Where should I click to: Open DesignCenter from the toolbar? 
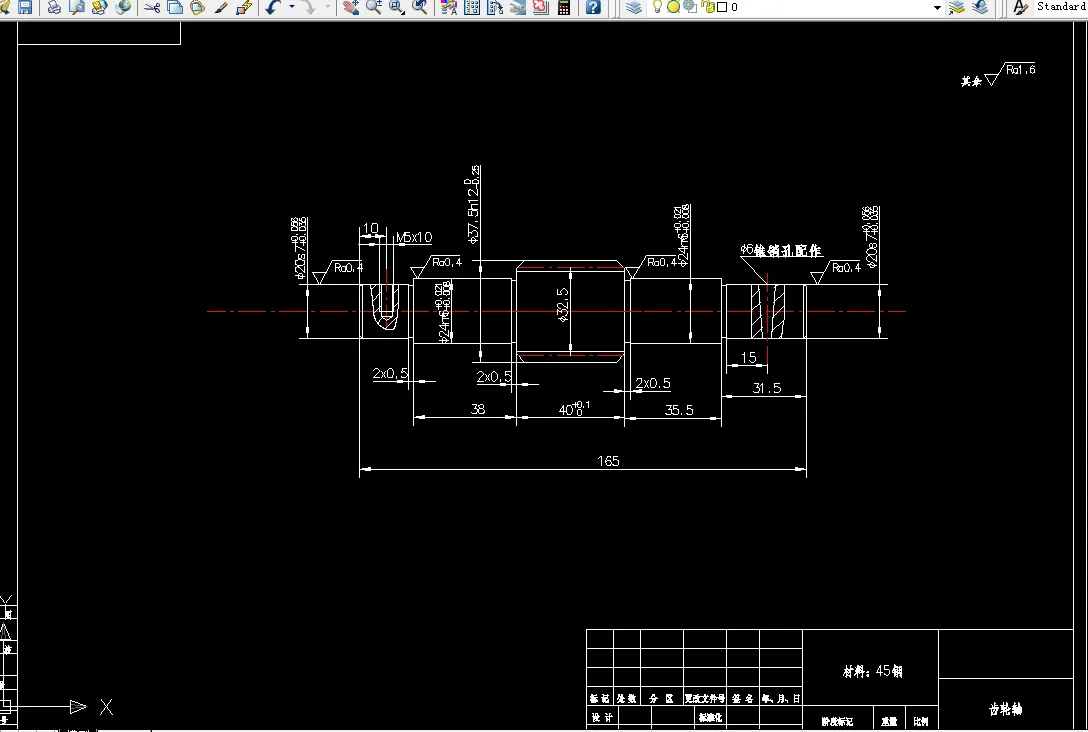(472, 7)
